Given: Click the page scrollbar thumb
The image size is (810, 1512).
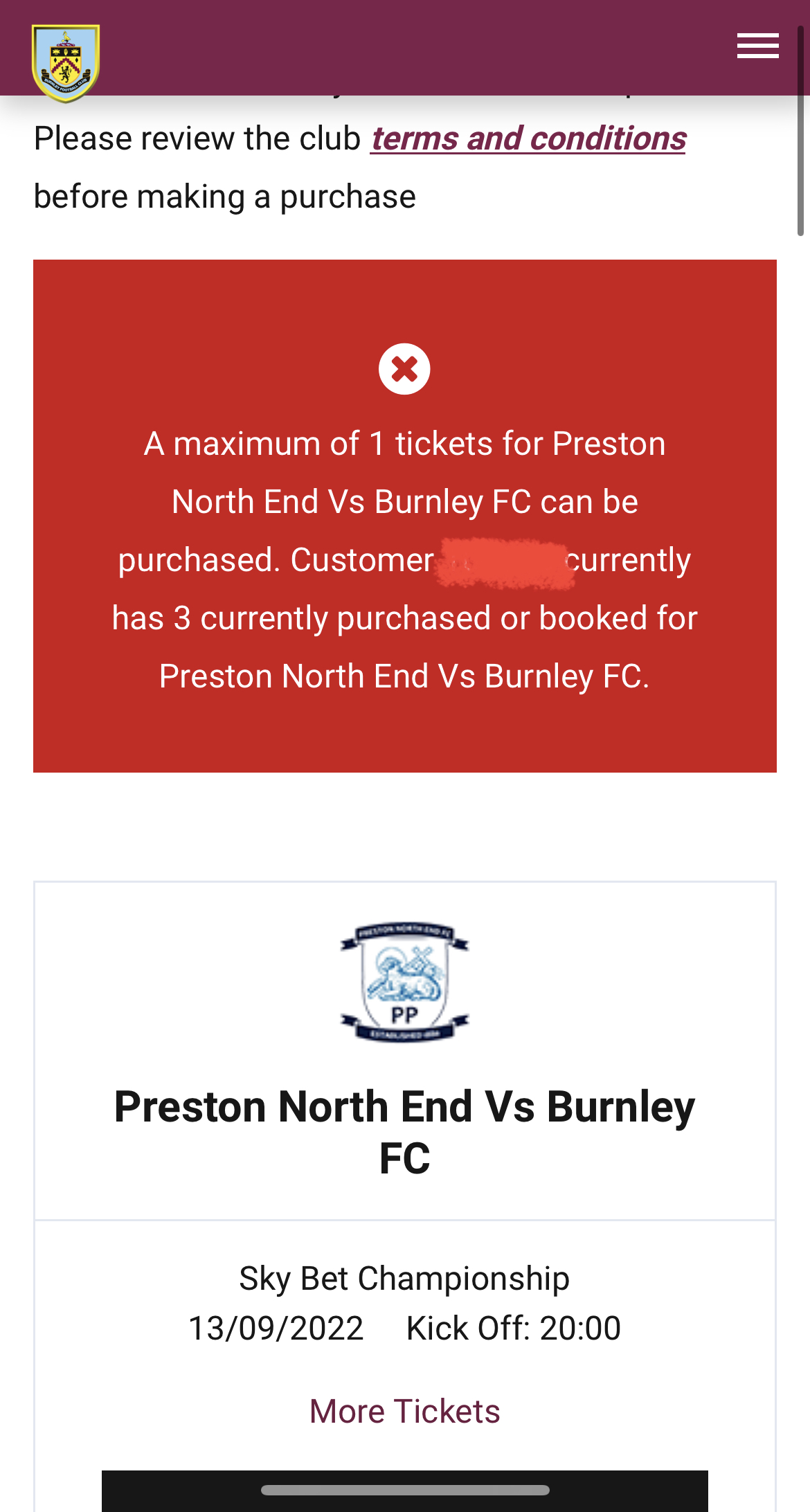Looking at the screenshot, I should click(x=800, y=132).
